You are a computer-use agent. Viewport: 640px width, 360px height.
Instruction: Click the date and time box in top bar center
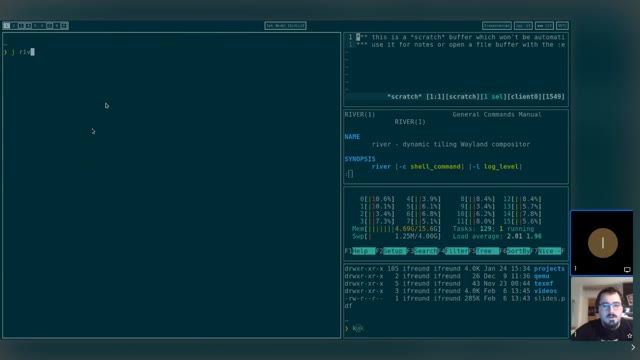[285, 26]
